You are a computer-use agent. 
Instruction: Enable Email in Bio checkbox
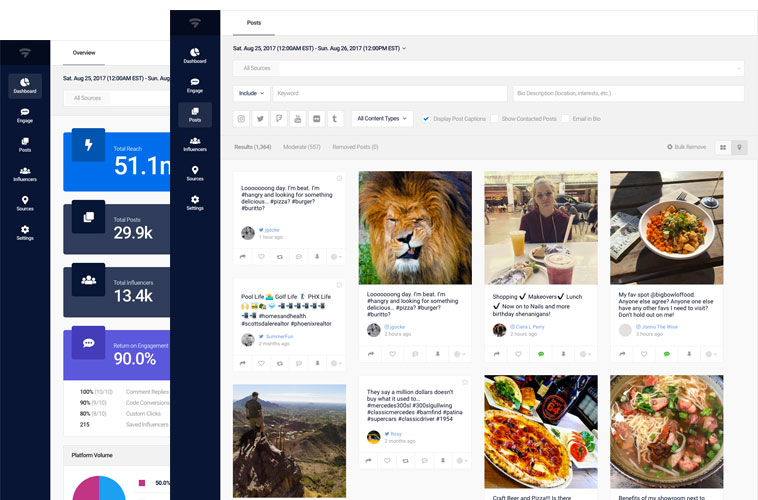point(565,118)
